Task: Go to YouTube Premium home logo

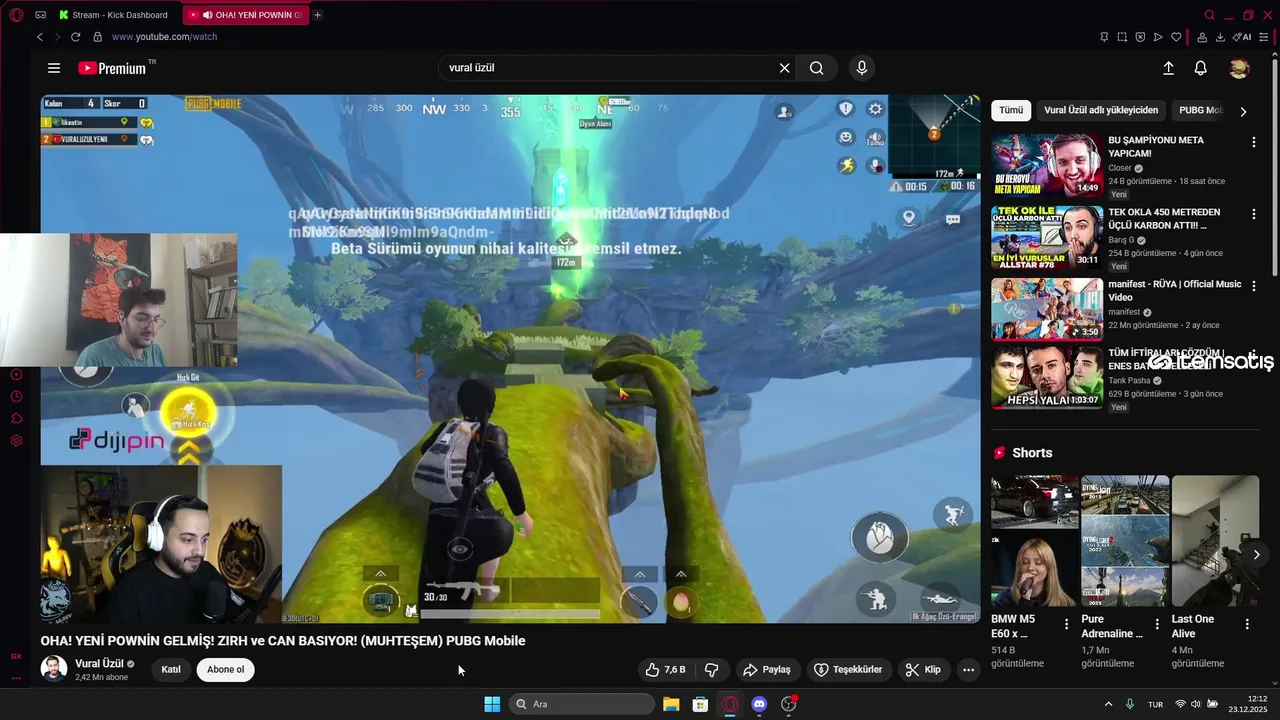Action: tap(112, 68)
